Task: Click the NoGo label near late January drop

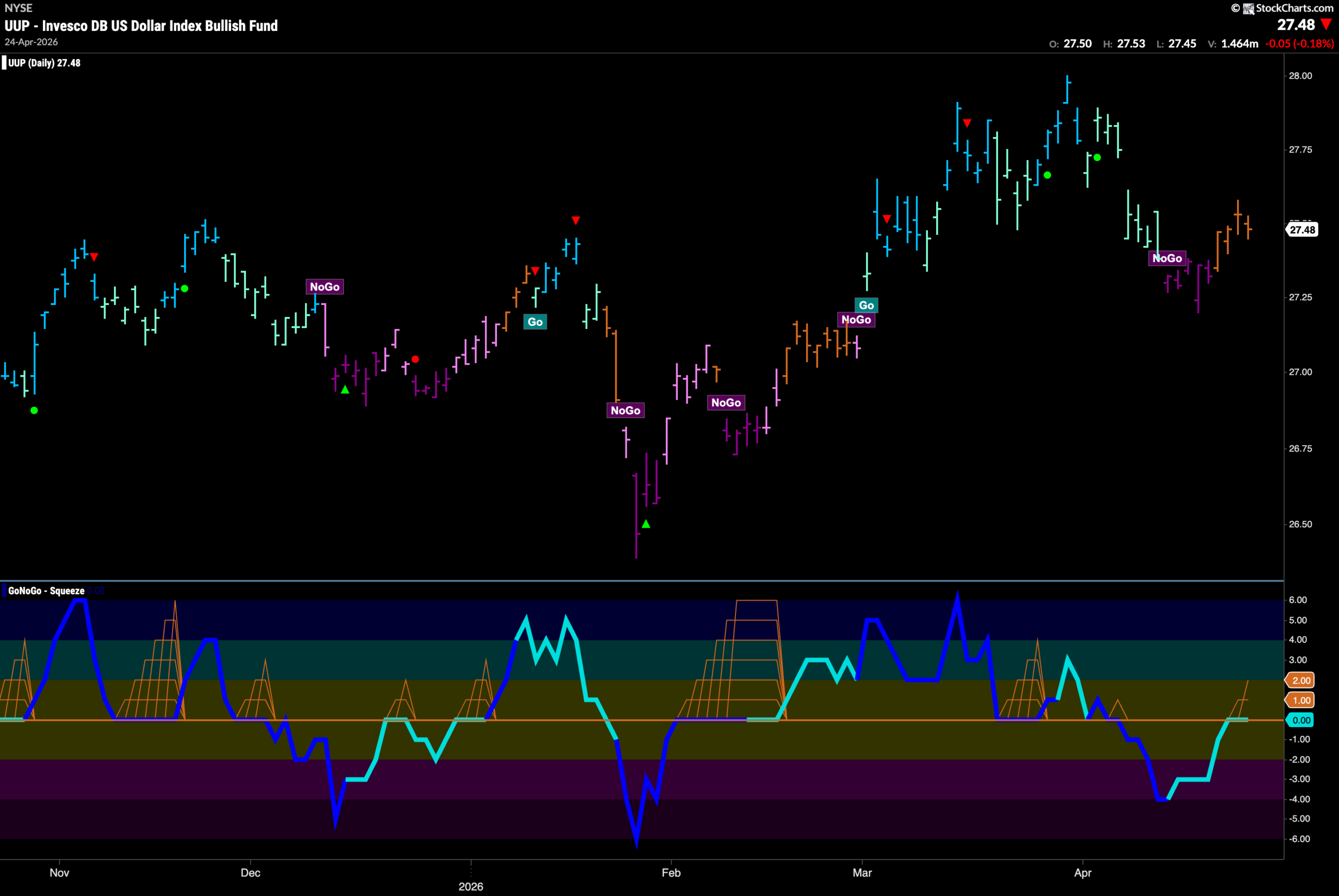Action: (x=626, y=410)
